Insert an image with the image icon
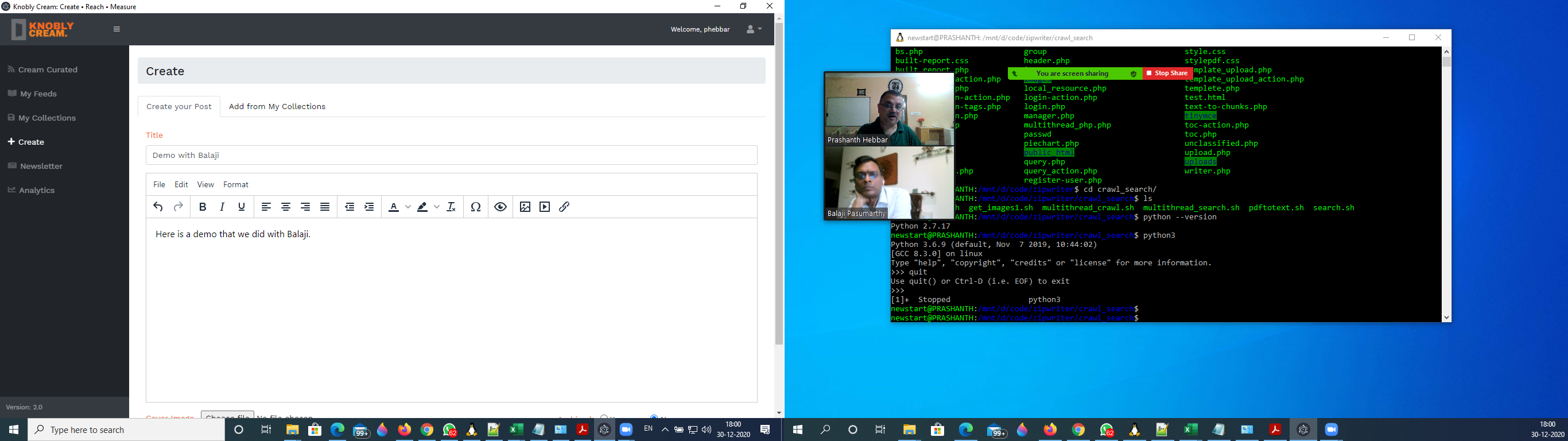 click(525, 207)
